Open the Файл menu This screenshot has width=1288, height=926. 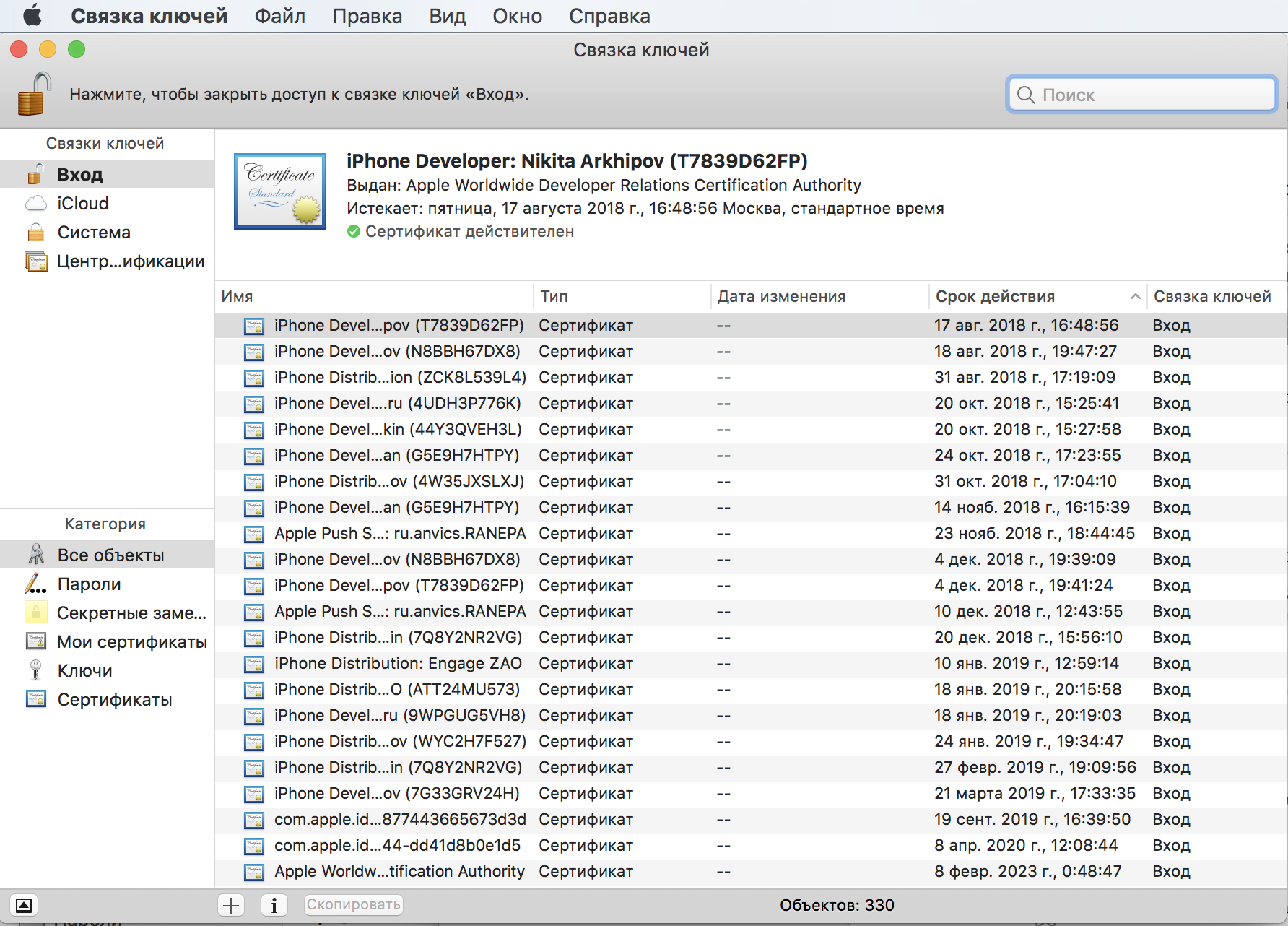(279, 15)
